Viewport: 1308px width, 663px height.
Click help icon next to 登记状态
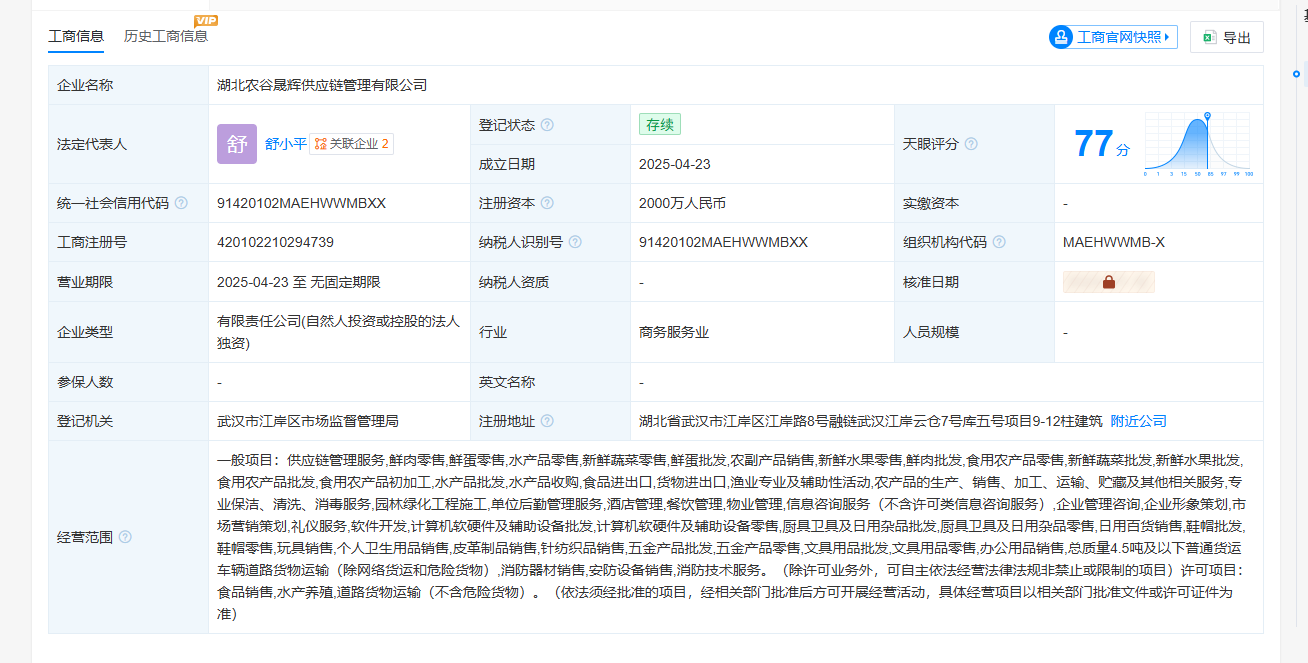coord(547,125)
